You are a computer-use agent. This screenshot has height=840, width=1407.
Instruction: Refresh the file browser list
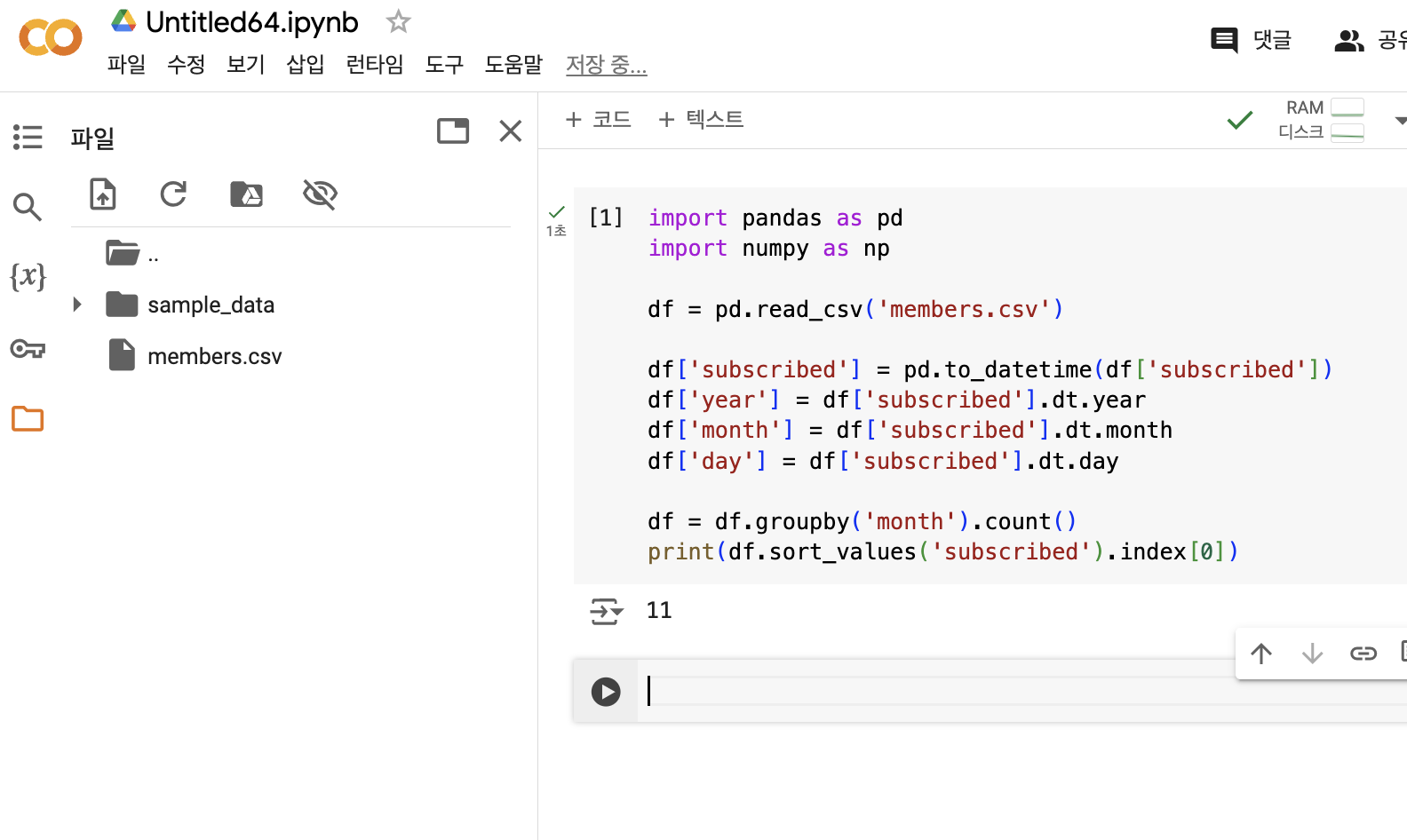[x=173, y=194]
